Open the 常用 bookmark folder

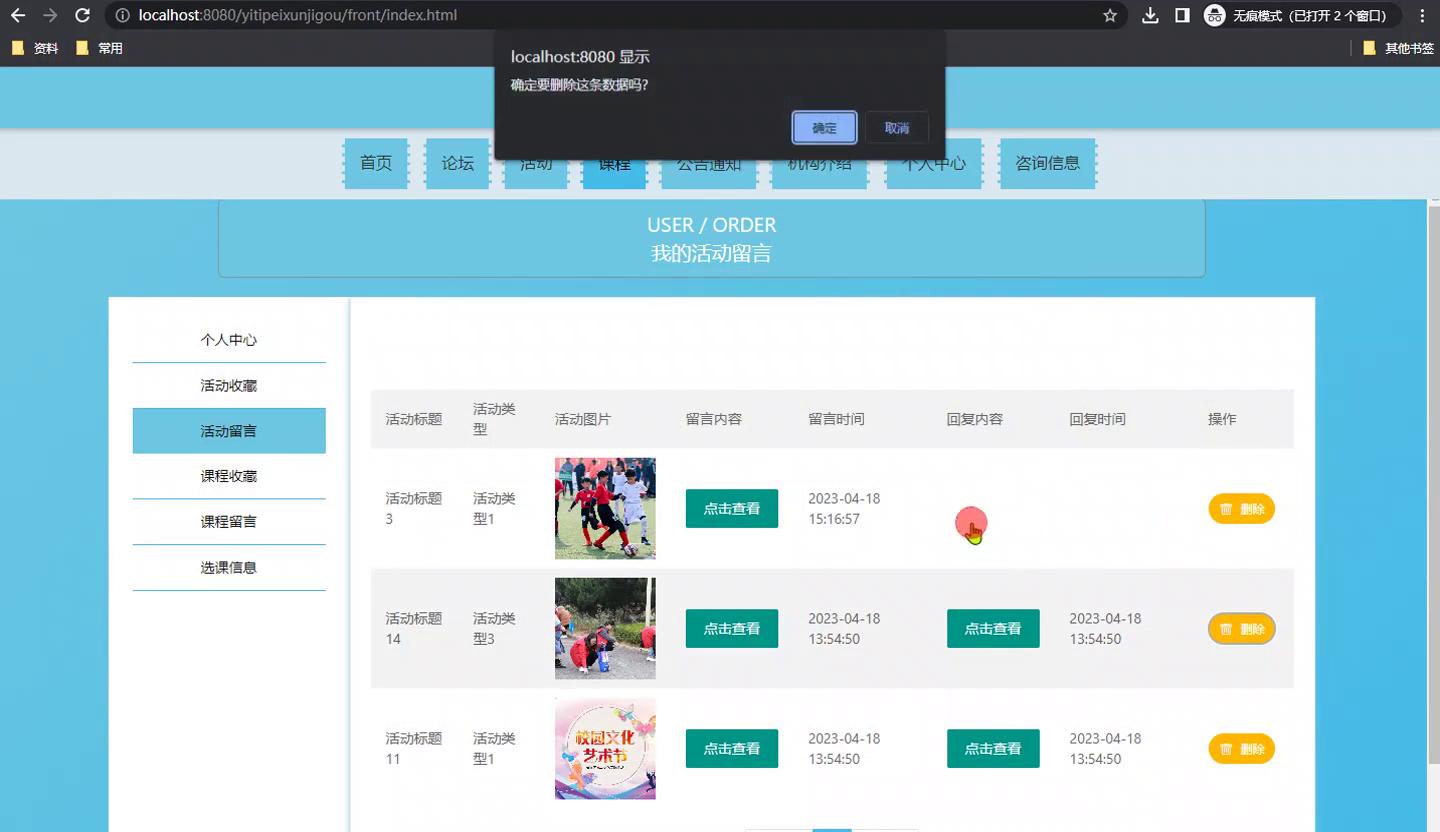coord(100,48)
